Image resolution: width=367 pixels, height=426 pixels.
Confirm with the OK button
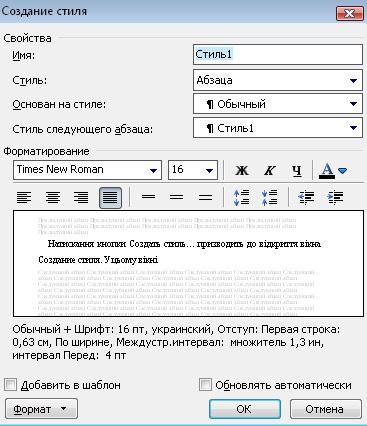245,409
